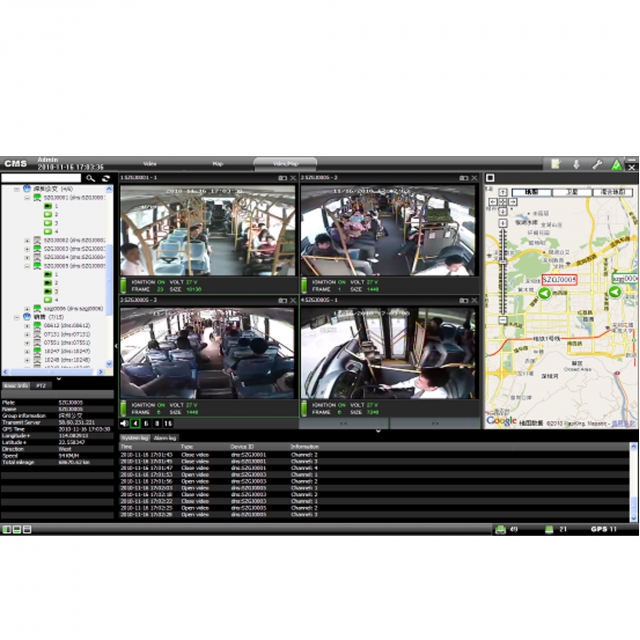This screenshot has height=640, width=640.
Task: Switch to the Video tab
Action: click(150, 162)
